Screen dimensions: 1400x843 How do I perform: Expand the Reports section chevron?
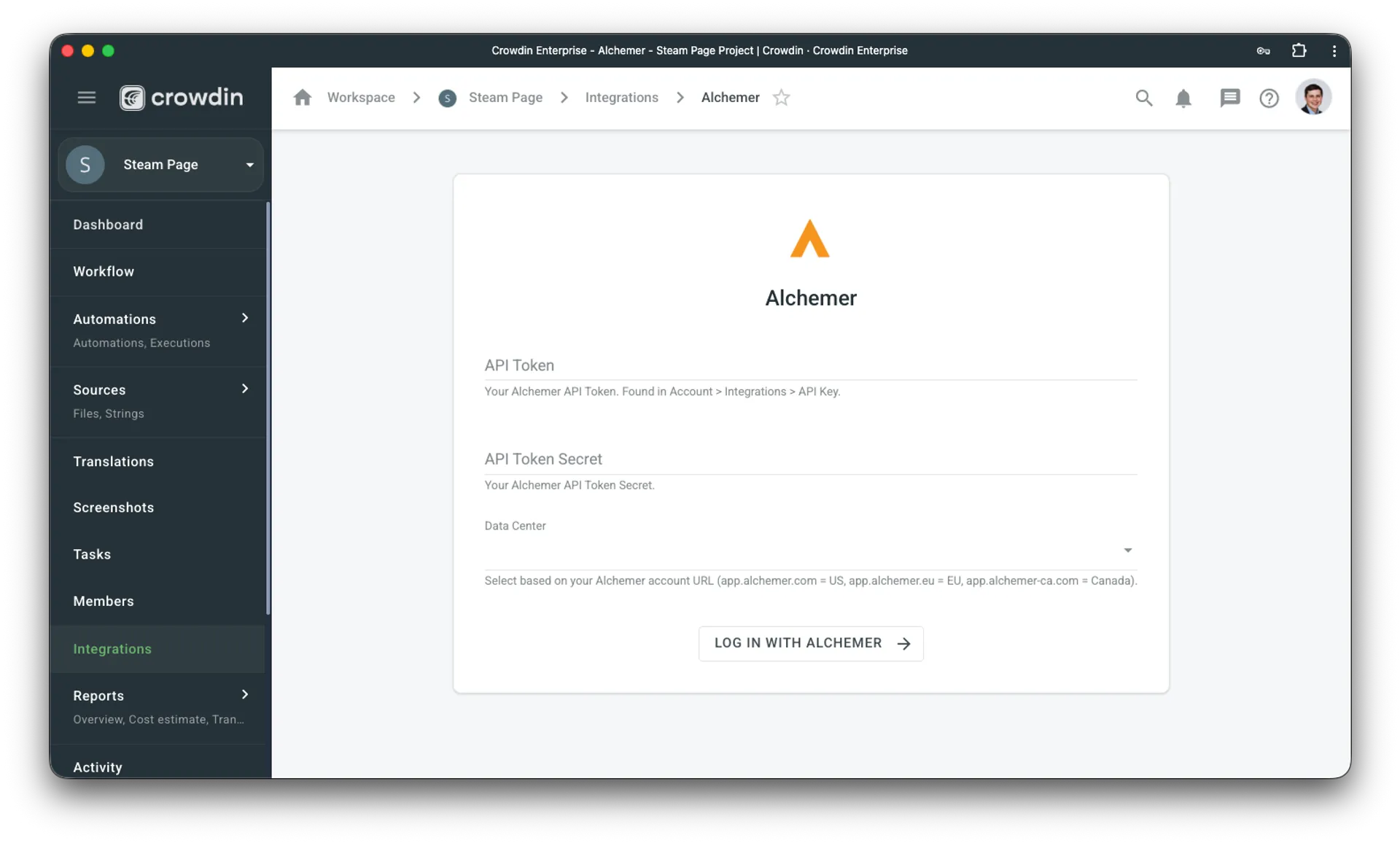pyautogui.click(x=245, y=694)
